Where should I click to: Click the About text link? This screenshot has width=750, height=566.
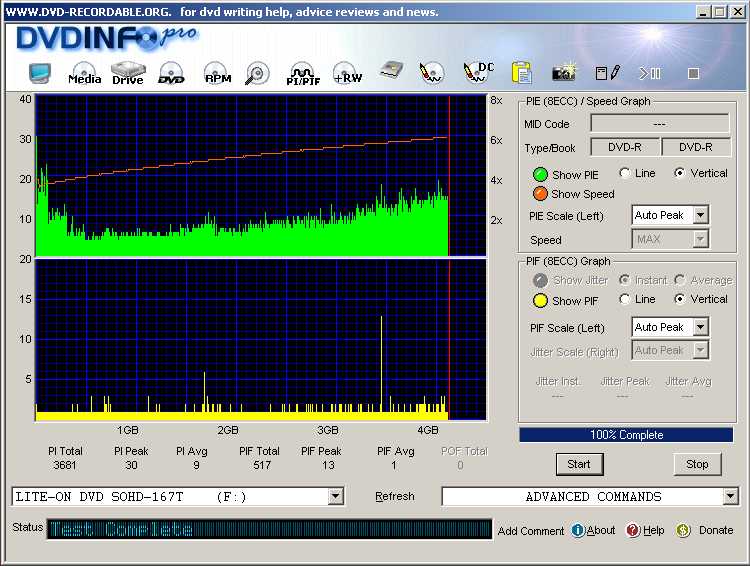601,530
